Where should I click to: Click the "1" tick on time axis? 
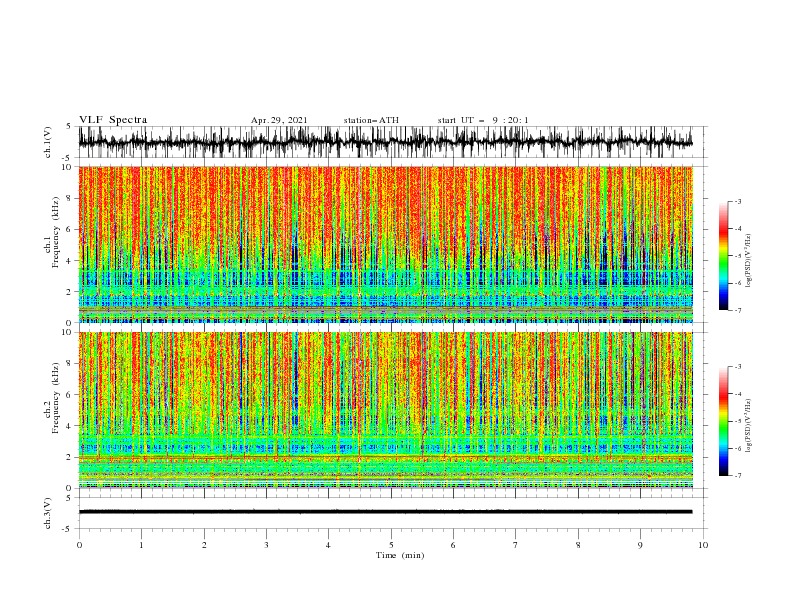click(x=141, y=545)
